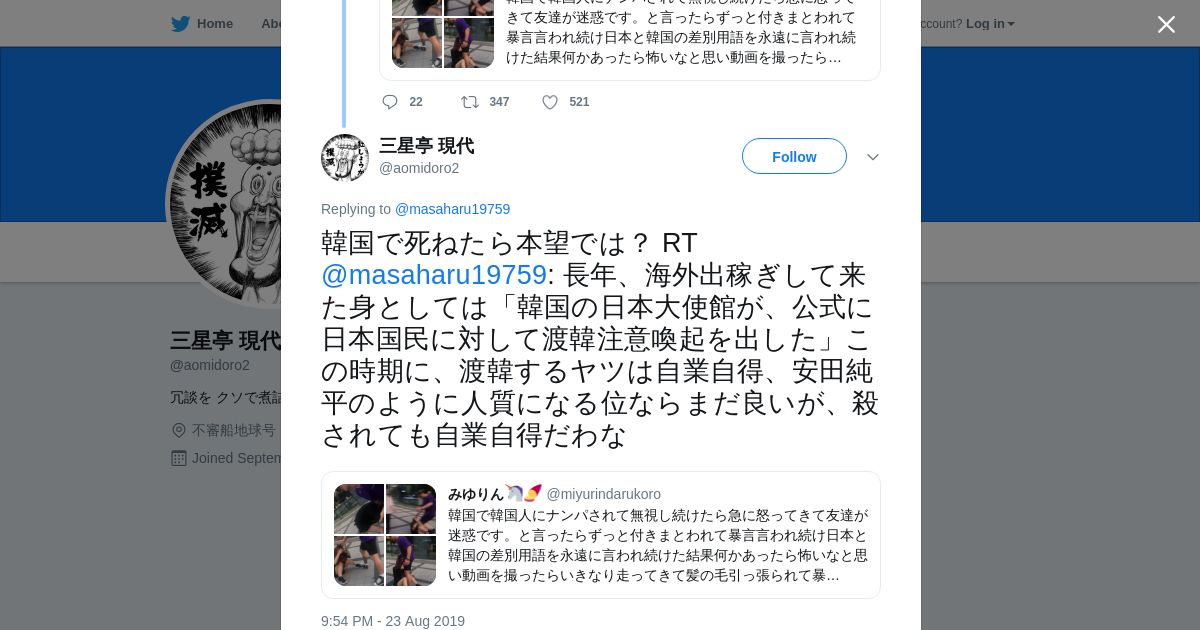This screenshot has height=630, width=1200.
Task: Click the reply speech bubble icon
Action: [x=390, y=102]
